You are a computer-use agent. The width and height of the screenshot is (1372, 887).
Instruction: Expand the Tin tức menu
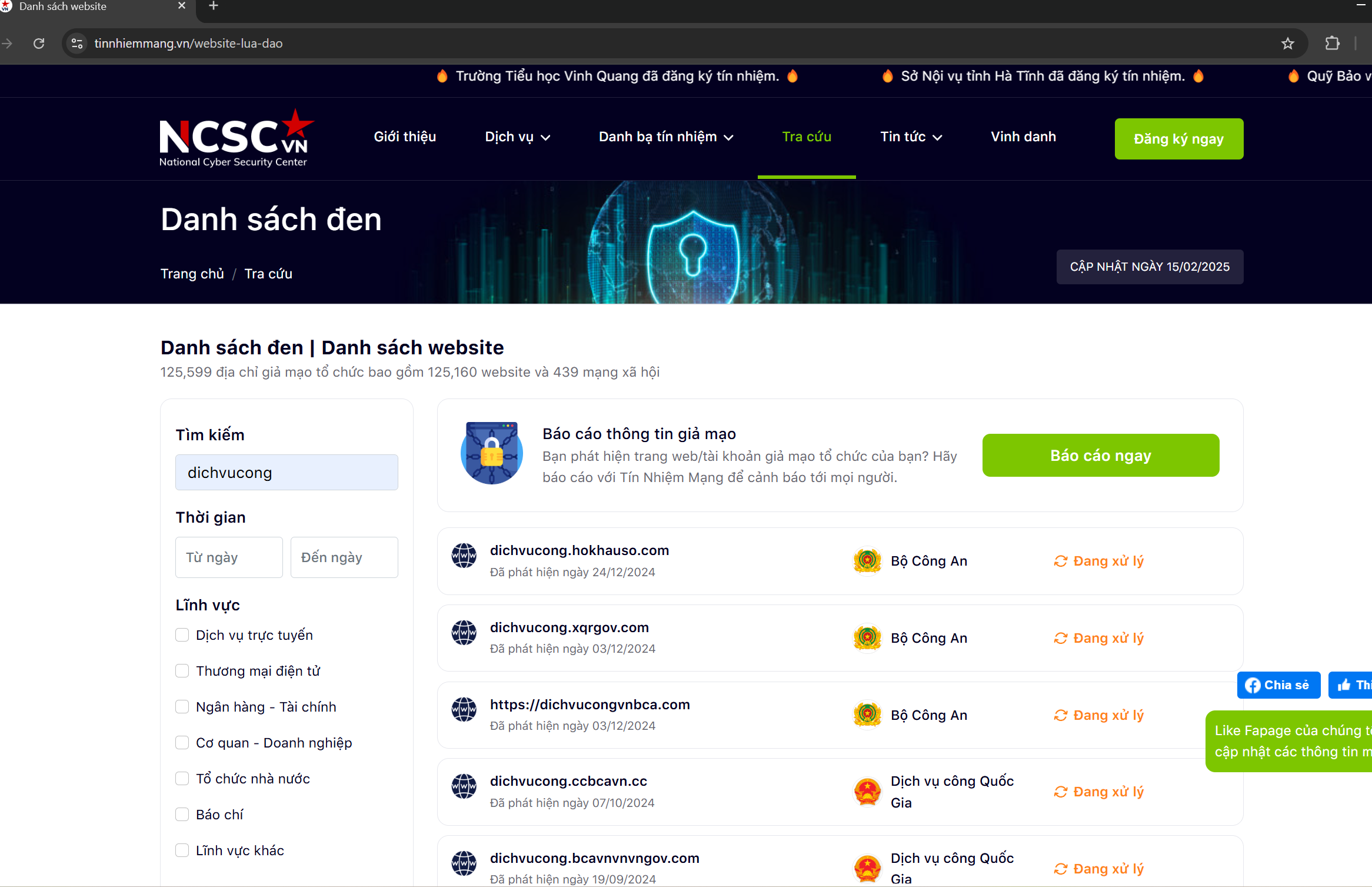[911, 137]
